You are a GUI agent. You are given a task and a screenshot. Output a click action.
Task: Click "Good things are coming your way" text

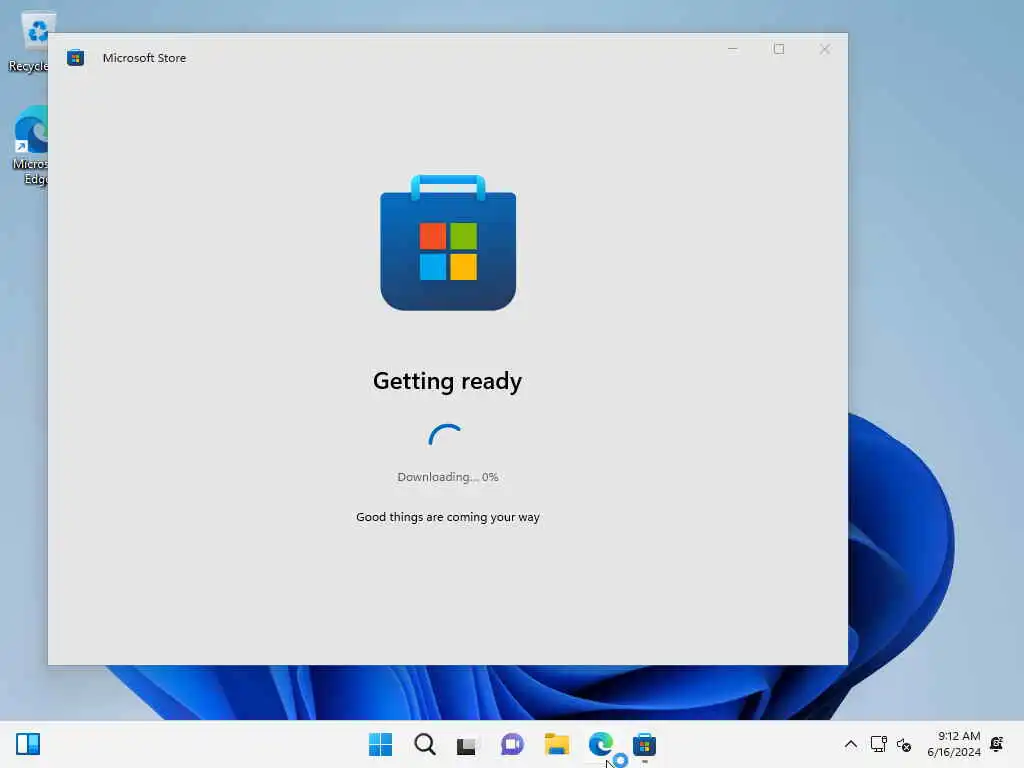tap(448, 517)
